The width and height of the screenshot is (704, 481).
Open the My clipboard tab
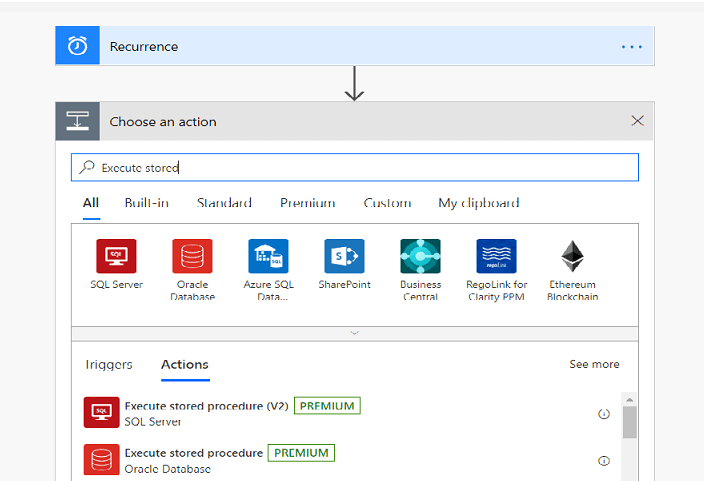[x=479, y=203]
